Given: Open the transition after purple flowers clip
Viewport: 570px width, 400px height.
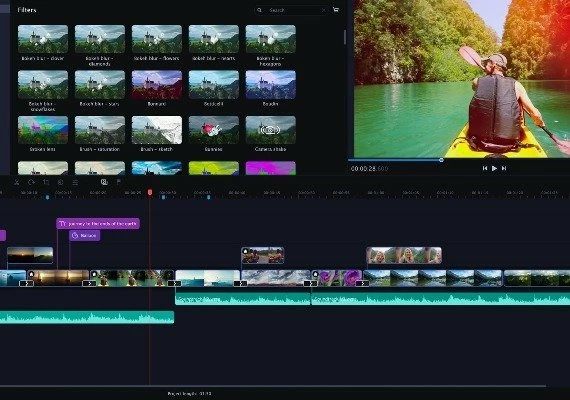Looking at the screenshot, I should coord(362,283).
